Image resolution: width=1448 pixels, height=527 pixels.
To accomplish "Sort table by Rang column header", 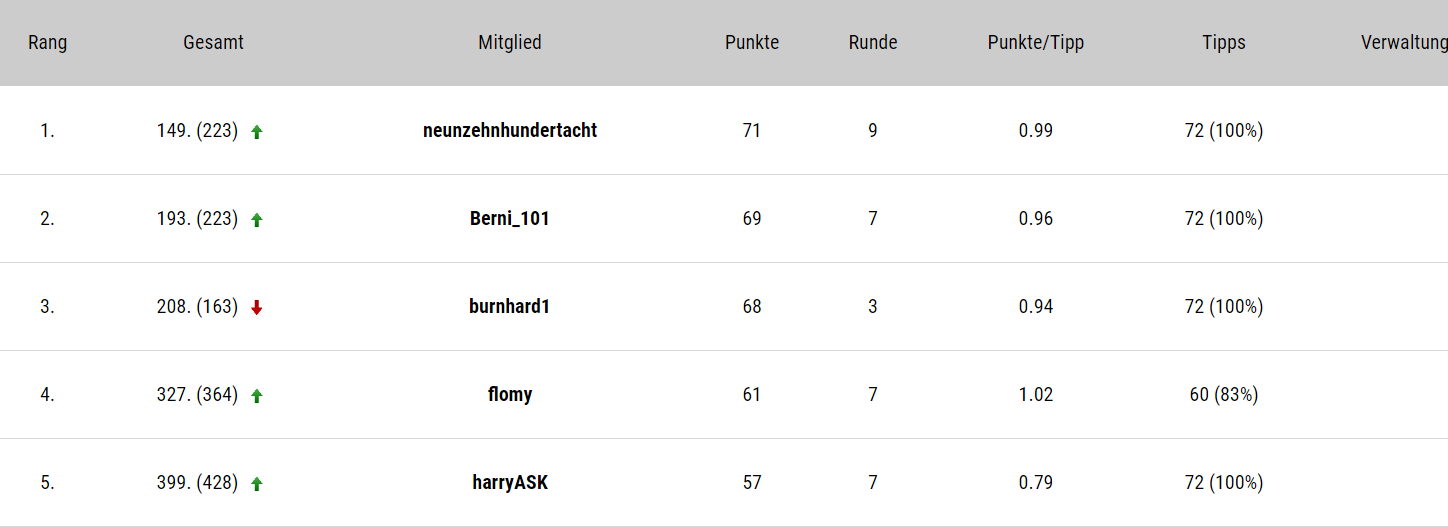I will (48, 42).
